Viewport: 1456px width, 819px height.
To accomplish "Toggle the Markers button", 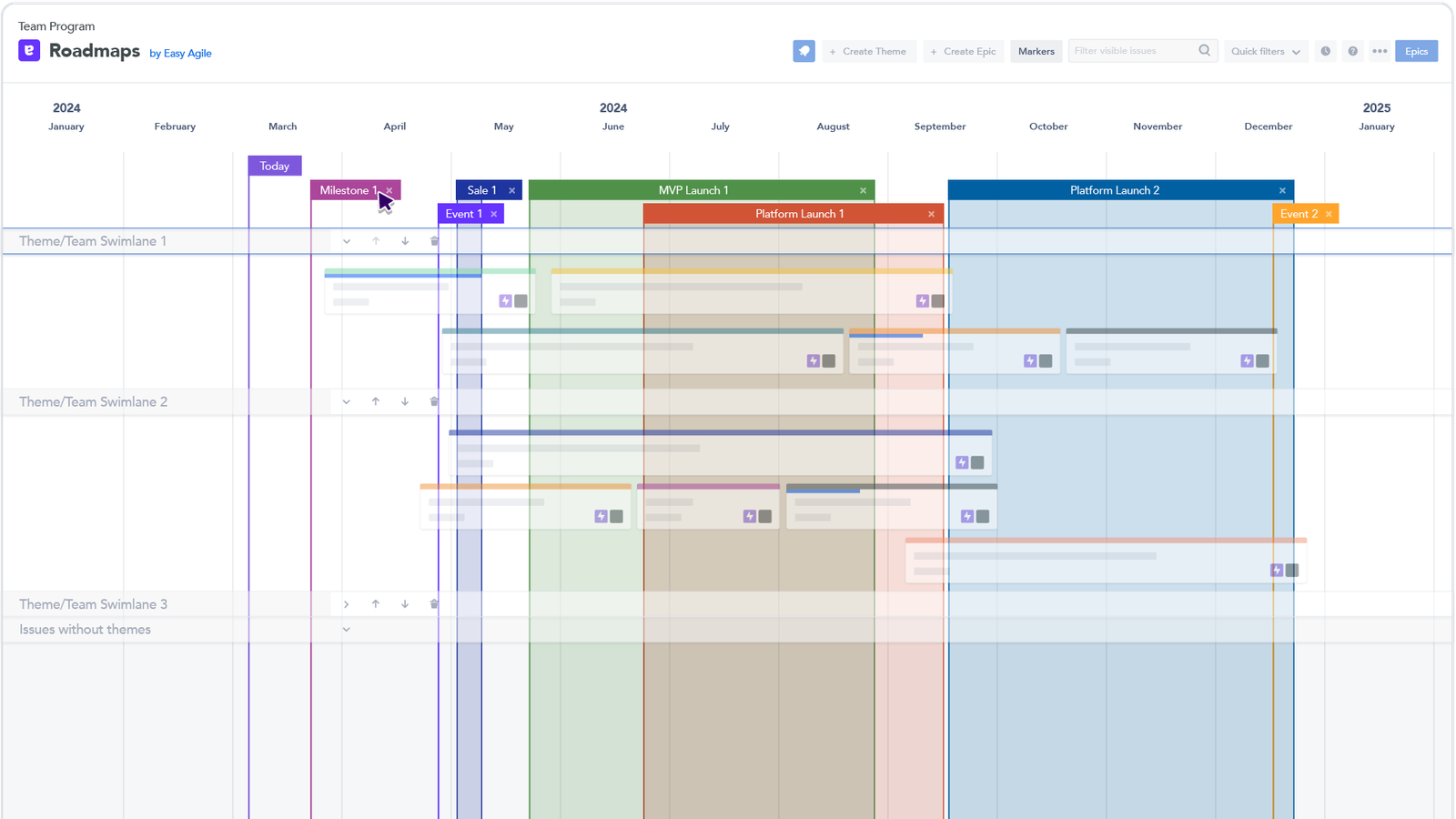I will pos(1036,51).
